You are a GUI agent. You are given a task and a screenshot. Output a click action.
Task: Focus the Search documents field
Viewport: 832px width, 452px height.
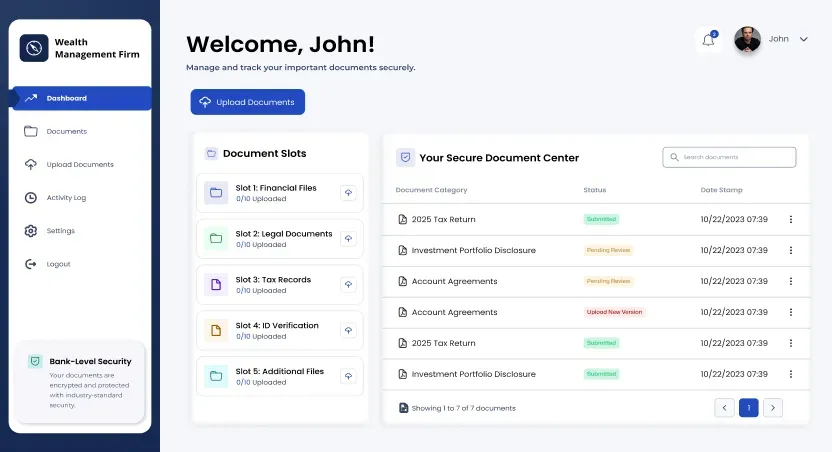tap(729, 157)
